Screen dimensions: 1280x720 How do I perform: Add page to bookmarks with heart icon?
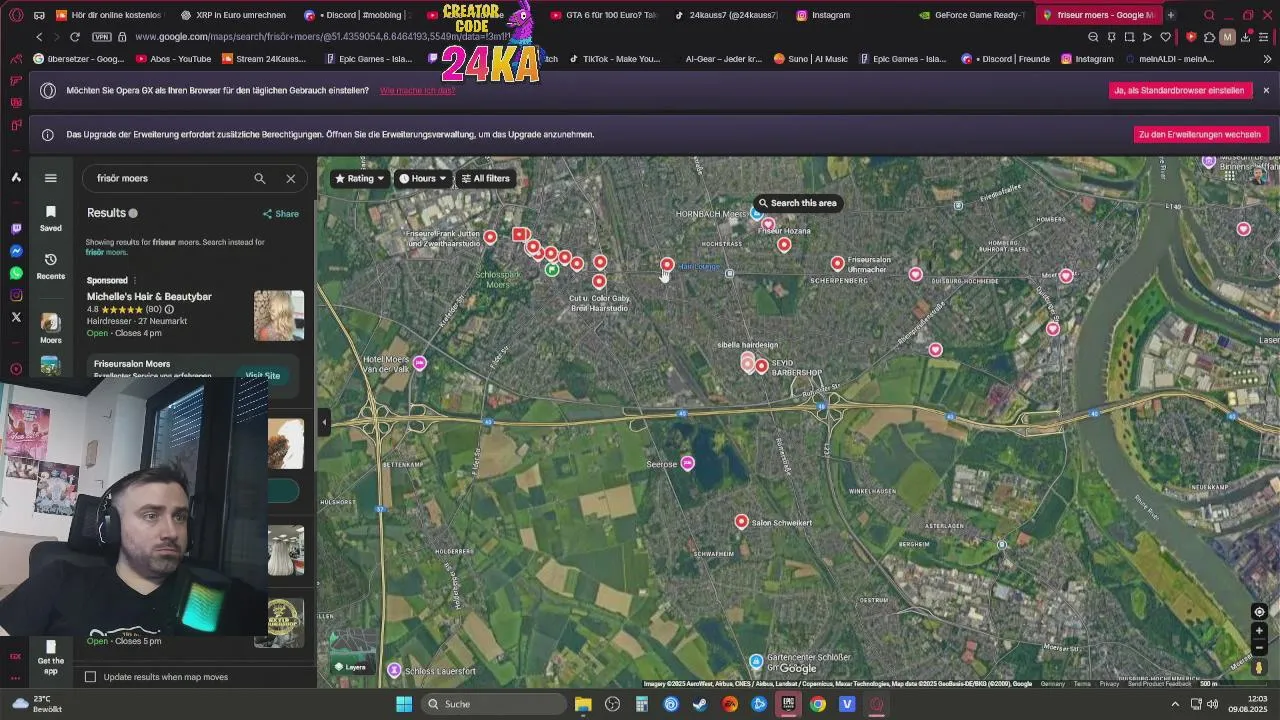tap(1165, 37)
